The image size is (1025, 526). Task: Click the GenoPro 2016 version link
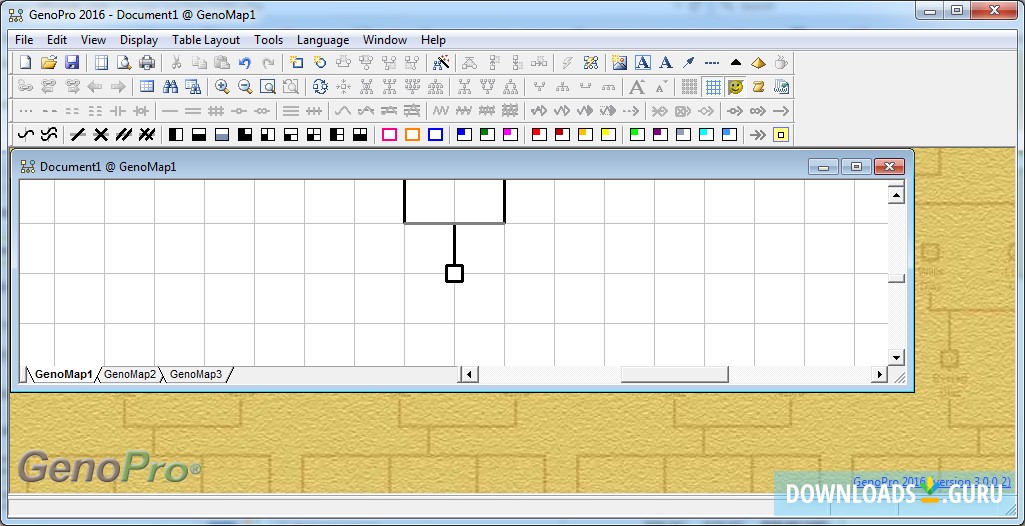tap(931, 482)
